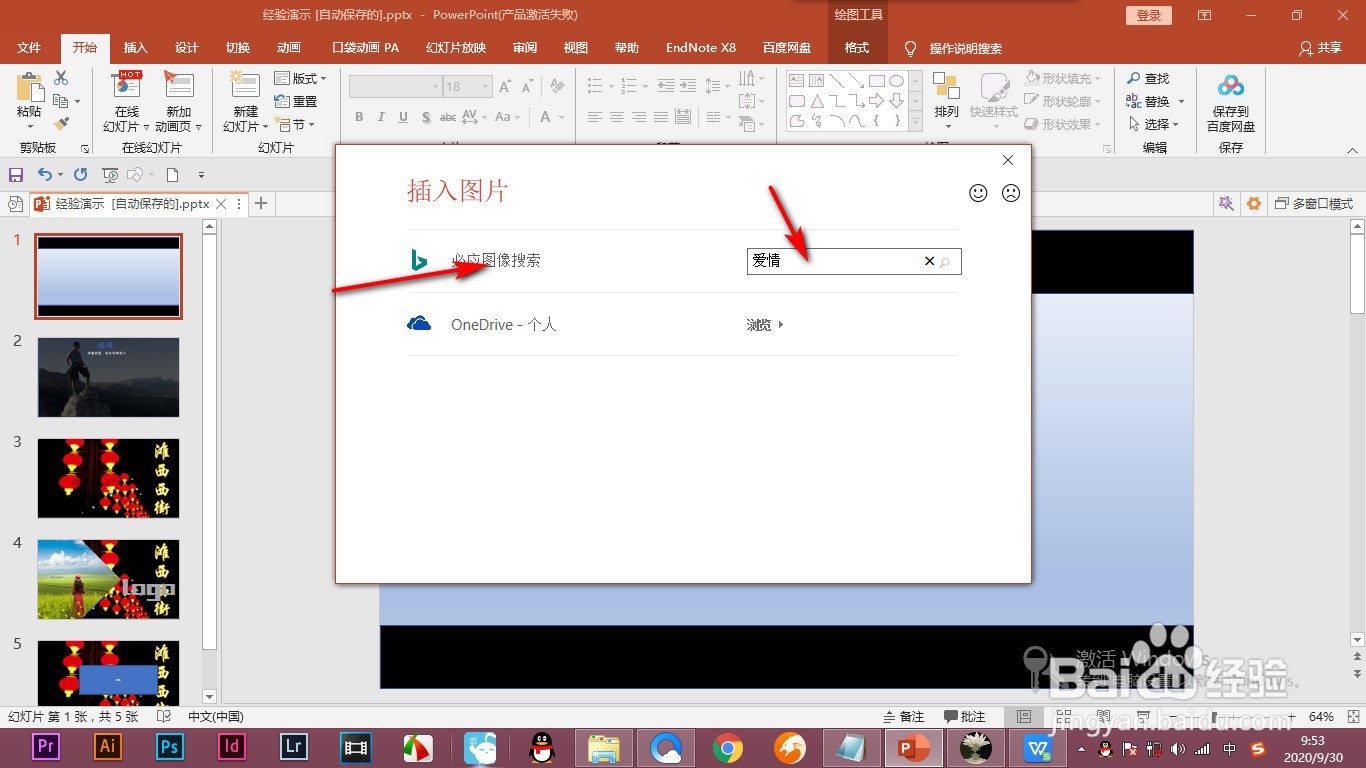Close the 经验演示 document tab
Image resolution: width=1366 pixels, height=768 pixels.
222,204
